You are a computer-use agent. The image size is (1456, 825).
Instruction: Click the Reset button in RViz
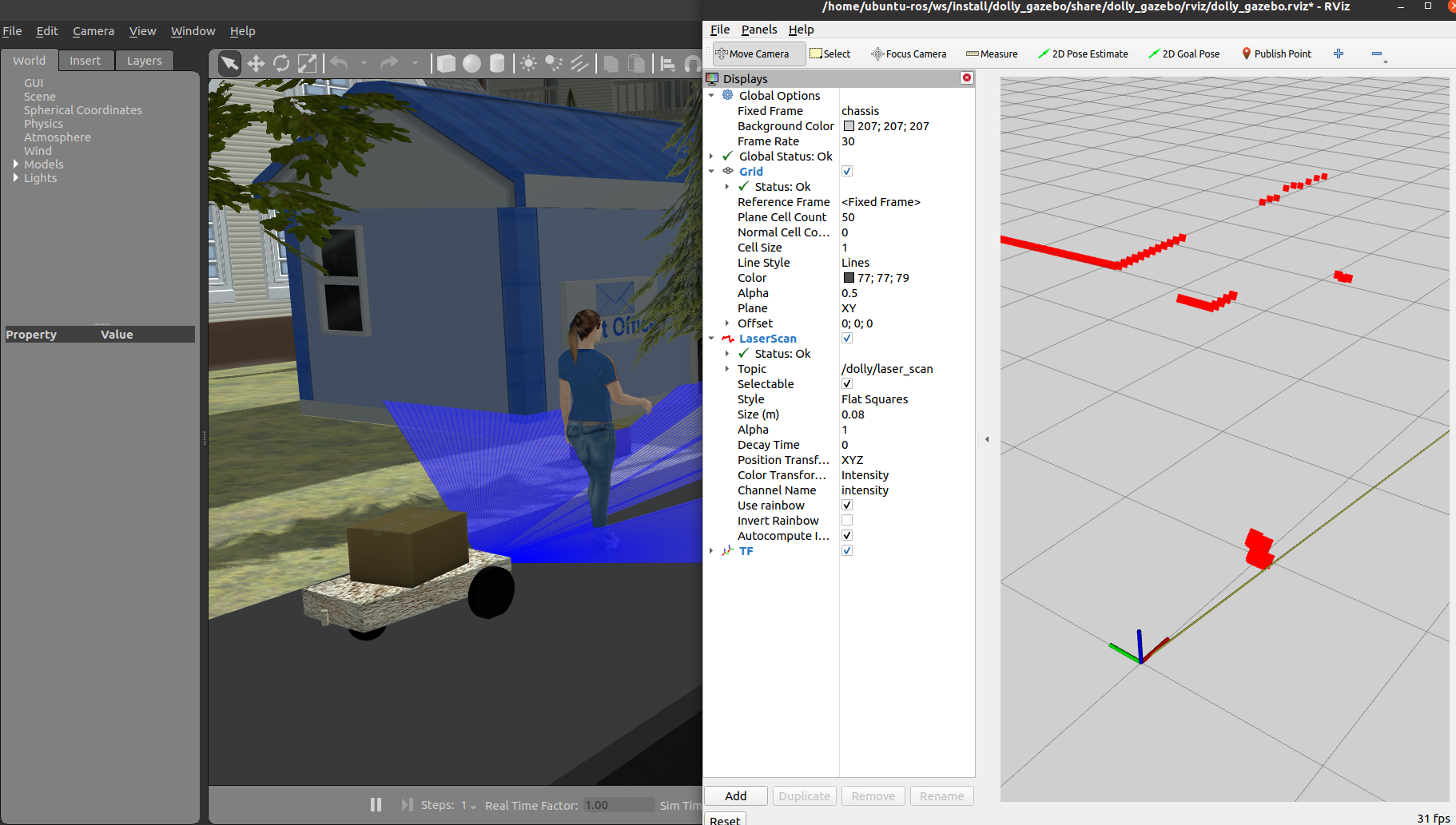(725, 819)
